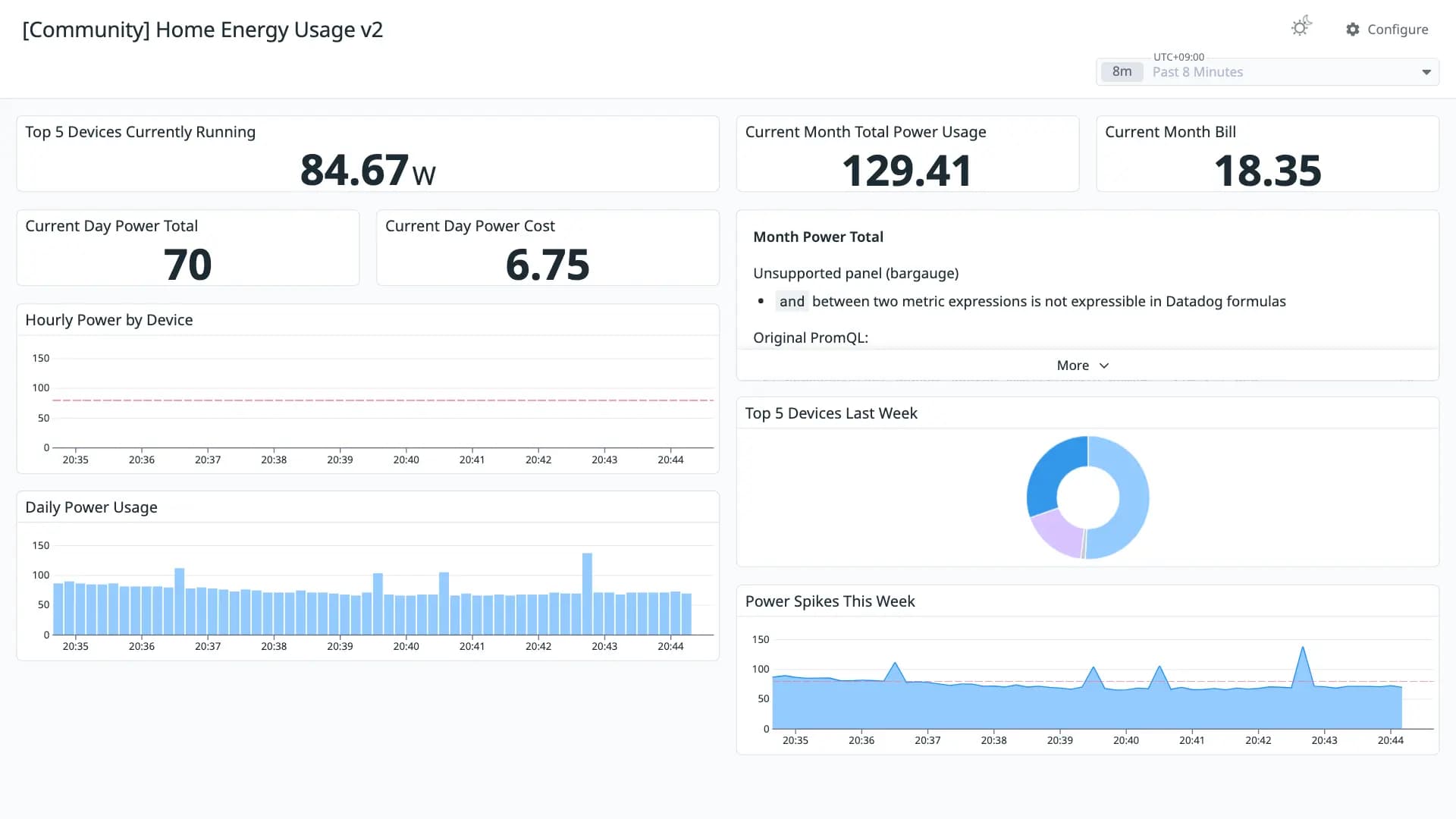Click the Daily Power Usage widget title
Viewport: 1456px width, 819px height.
pos(91,507)
